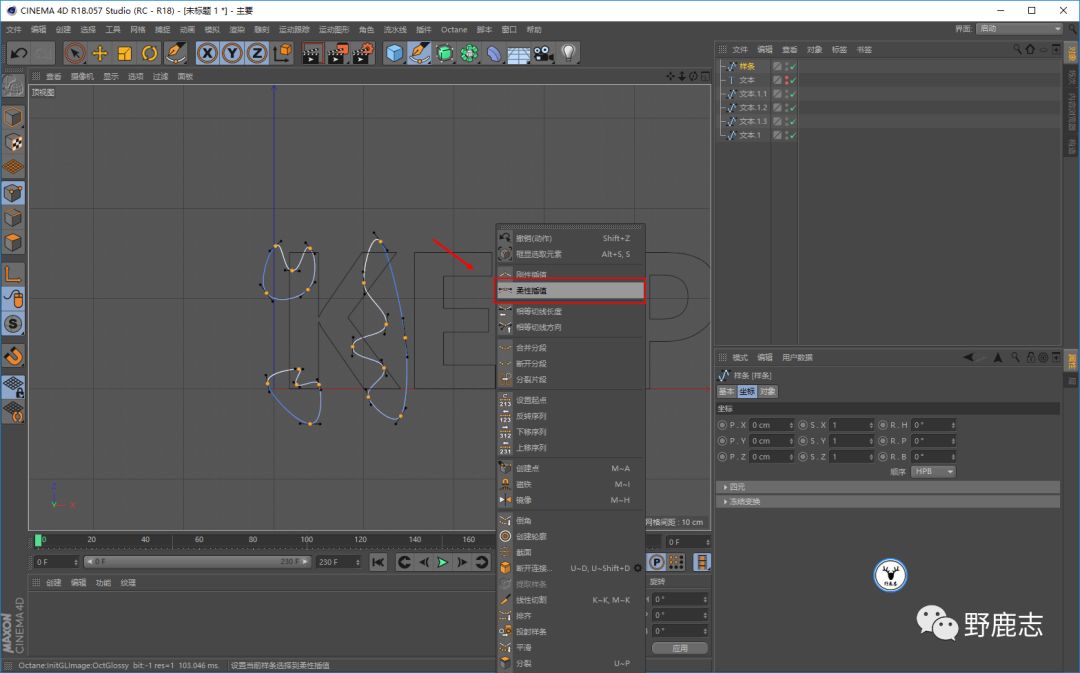Toggle the X axis lock
This screenshot has width=1080, height=673.
click(207, 53)
